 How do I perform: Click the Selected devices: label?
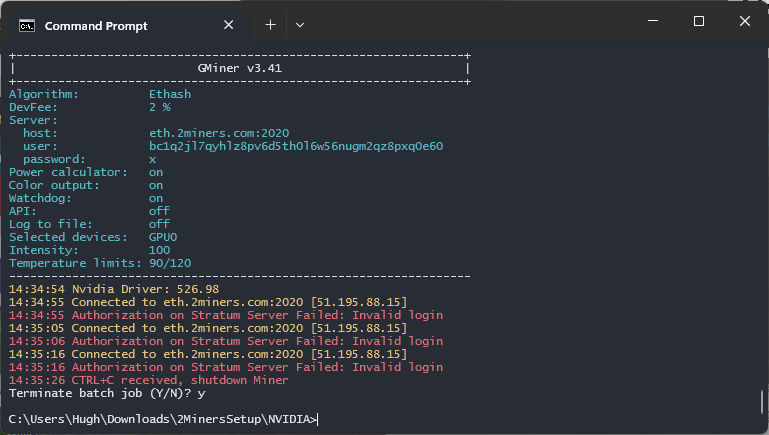68,237
